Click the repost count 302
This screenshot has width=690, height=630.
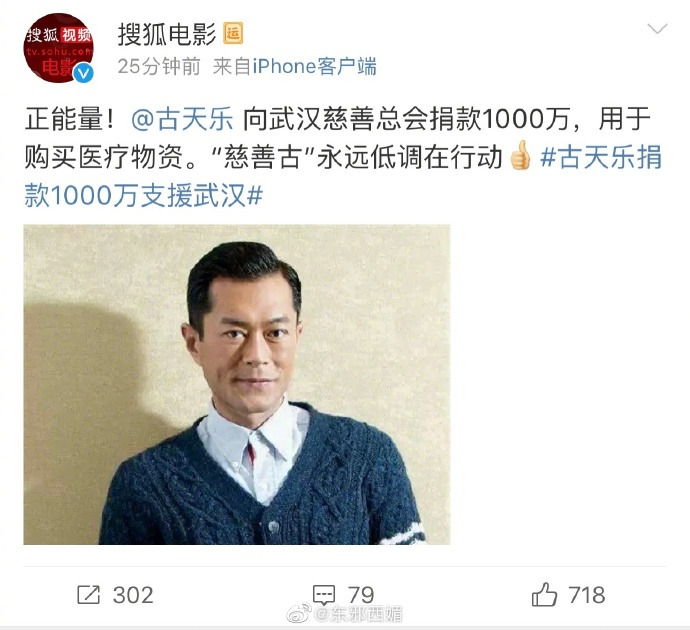[x=133, y=595]
